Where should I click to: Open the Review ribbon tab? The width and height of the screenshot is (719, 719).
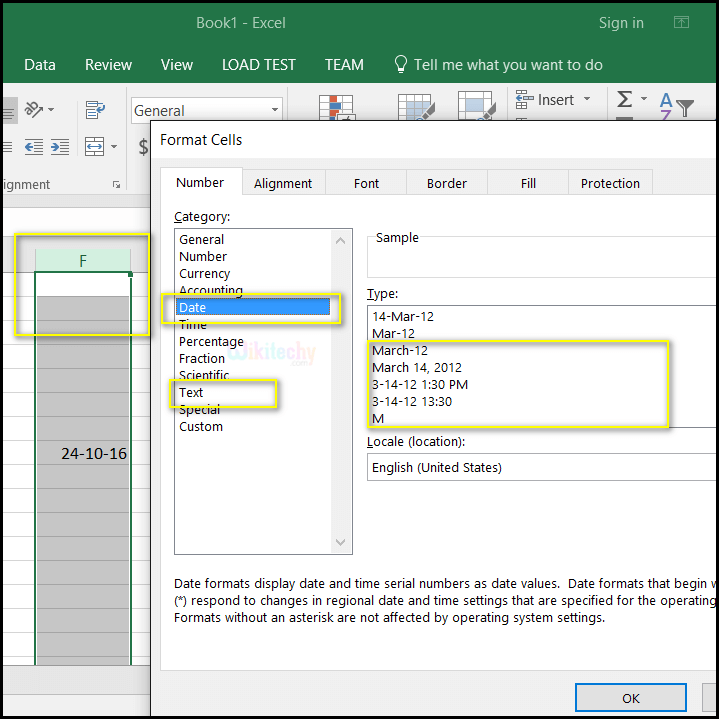pos(108,65)
